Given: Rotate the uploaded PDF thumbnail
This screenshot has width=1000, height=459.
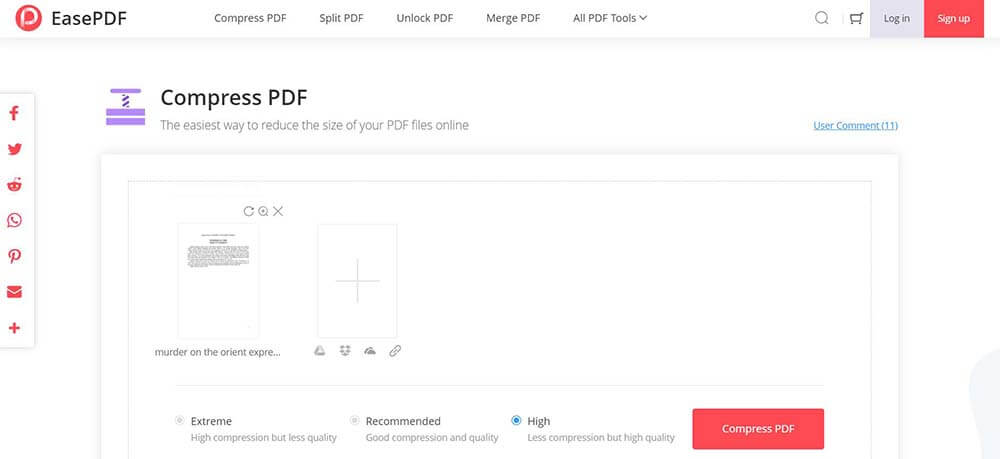Looking at the screenshot, I should coord(248,211).
